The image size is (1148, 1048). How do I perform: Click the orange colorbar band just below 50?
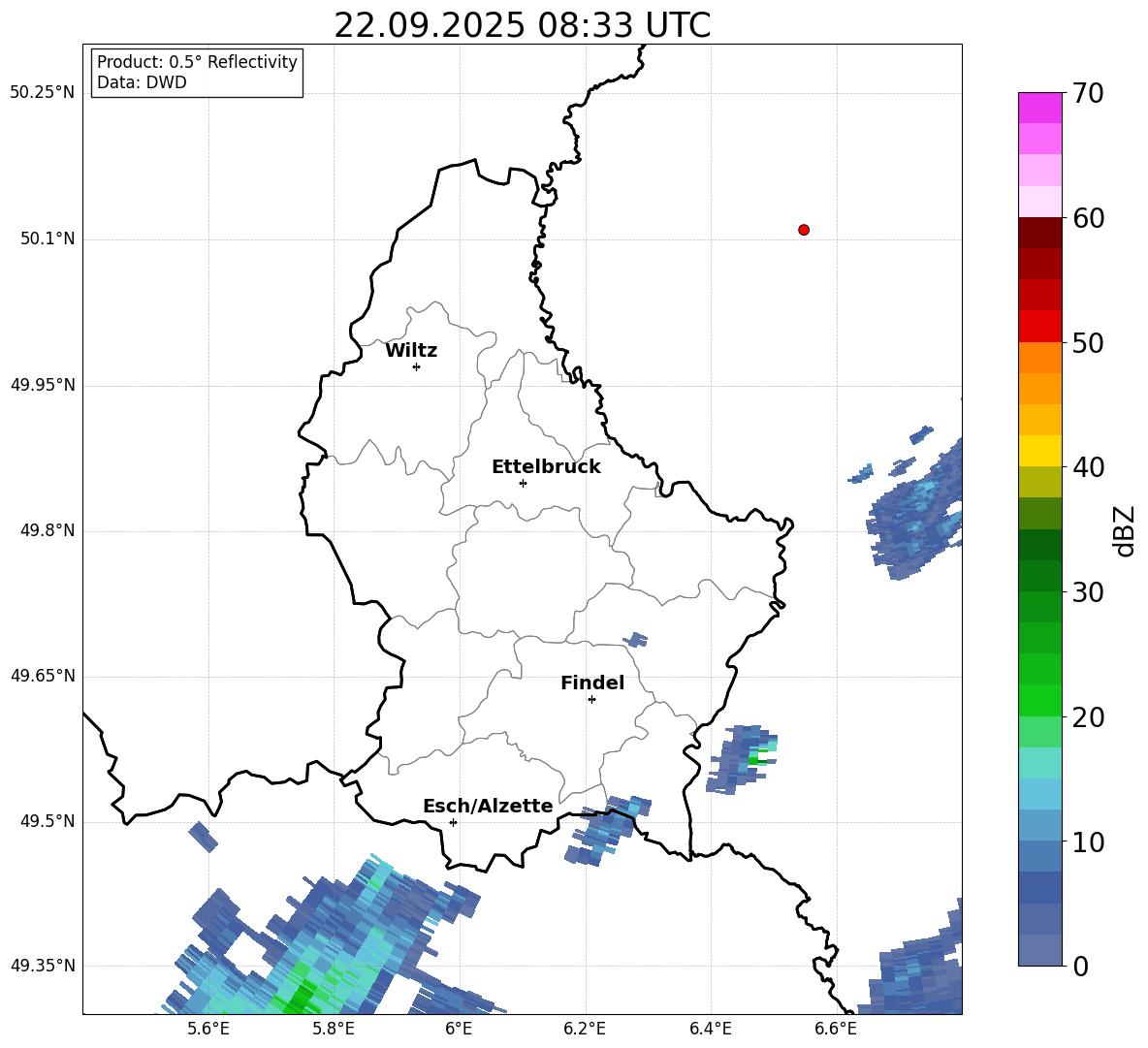pyautogui.click(x=1039, y=358)
